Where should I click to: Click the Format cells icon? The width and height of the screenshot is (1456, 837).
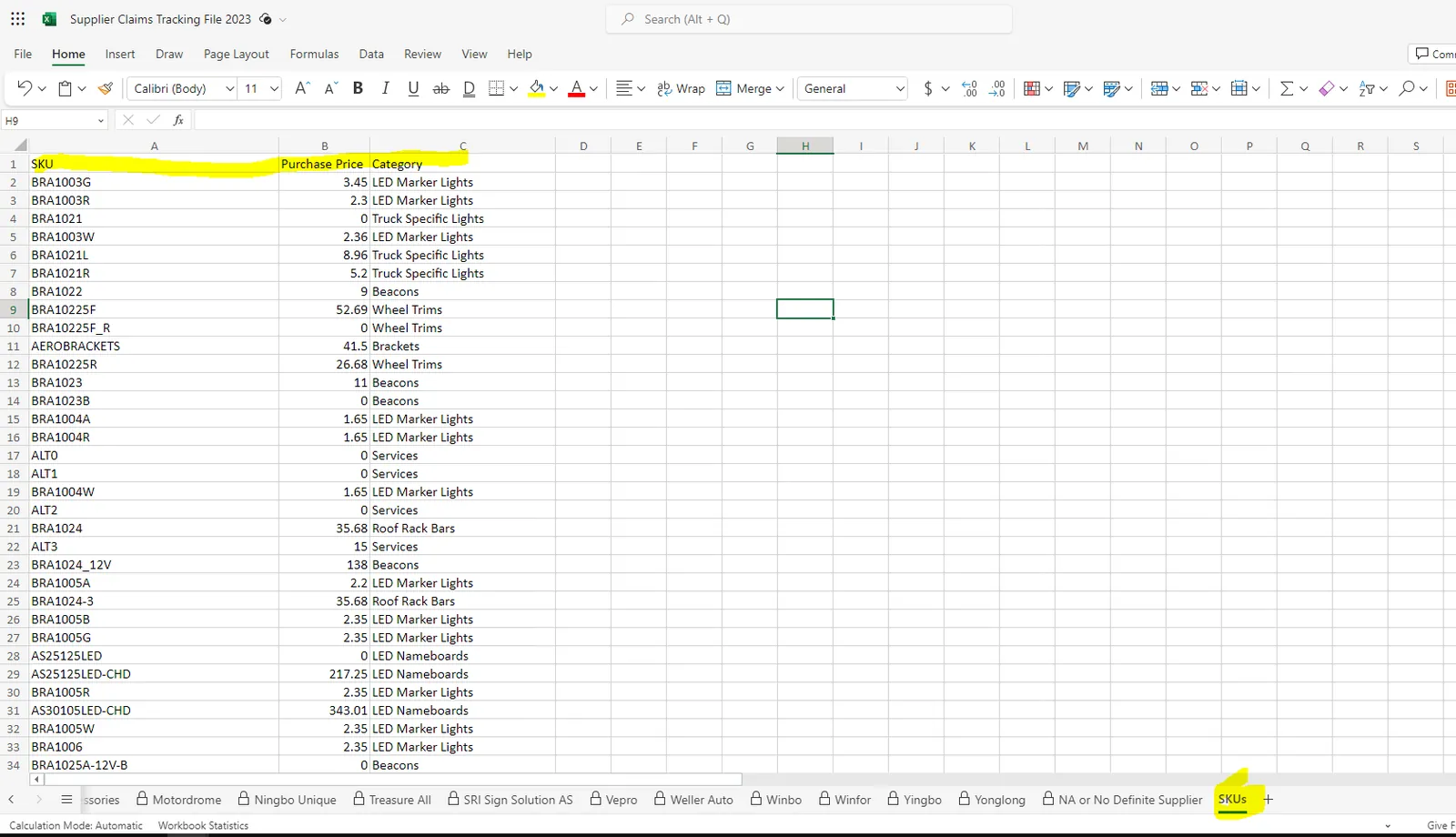(x=1239, y=88)
